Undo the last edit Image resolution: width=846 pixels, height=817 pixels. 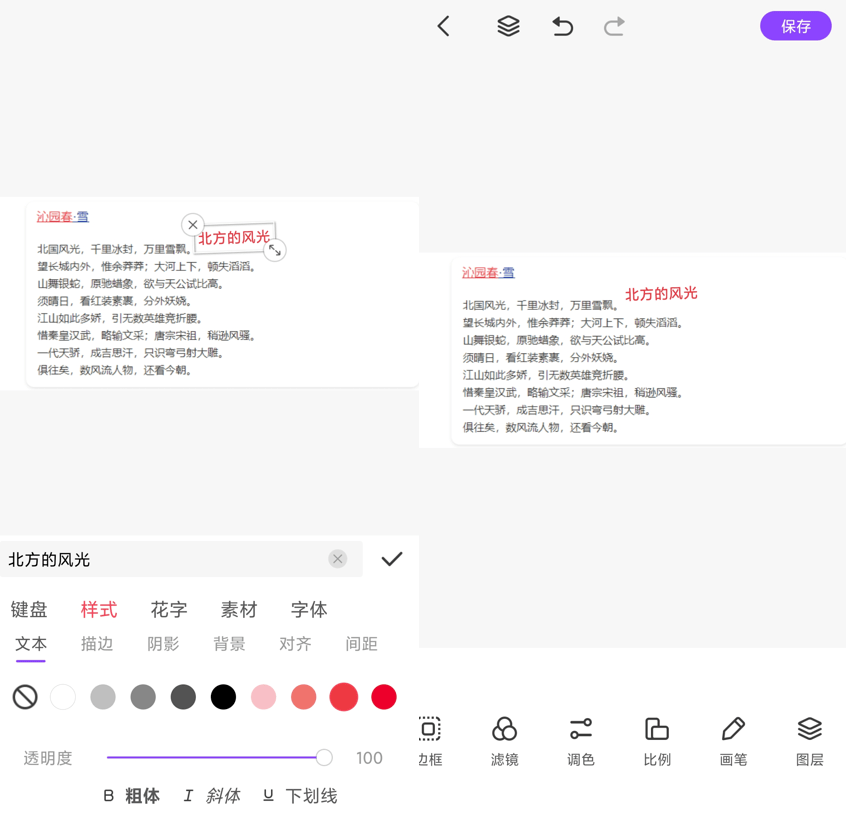(x=562, y=26)
